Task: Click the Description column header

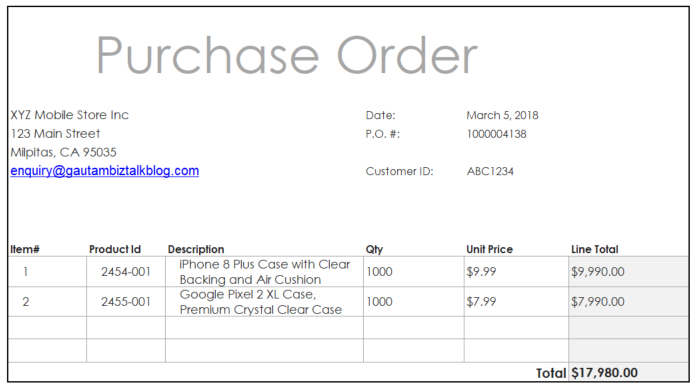Action: [196, 249]
